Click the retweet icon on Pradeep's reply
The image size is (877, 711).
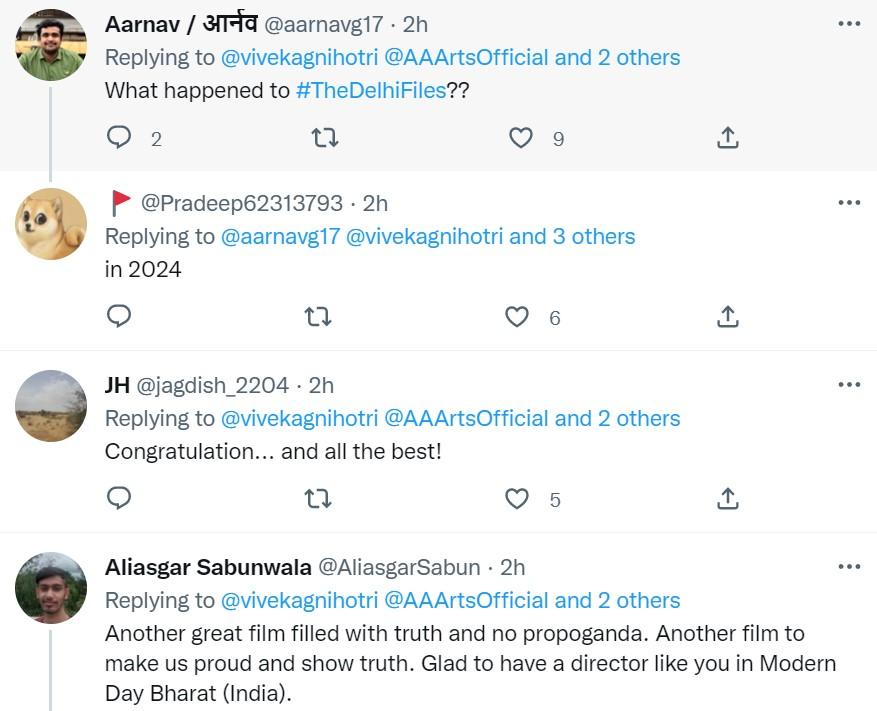319,317
